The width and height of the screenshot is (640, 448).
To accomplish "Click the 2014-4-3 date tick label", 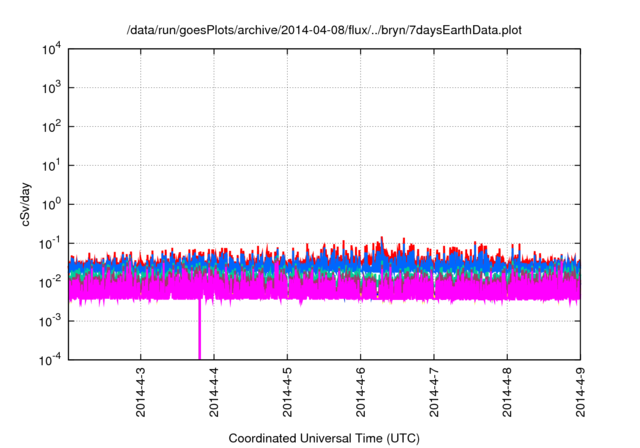I will pos(140,392).
